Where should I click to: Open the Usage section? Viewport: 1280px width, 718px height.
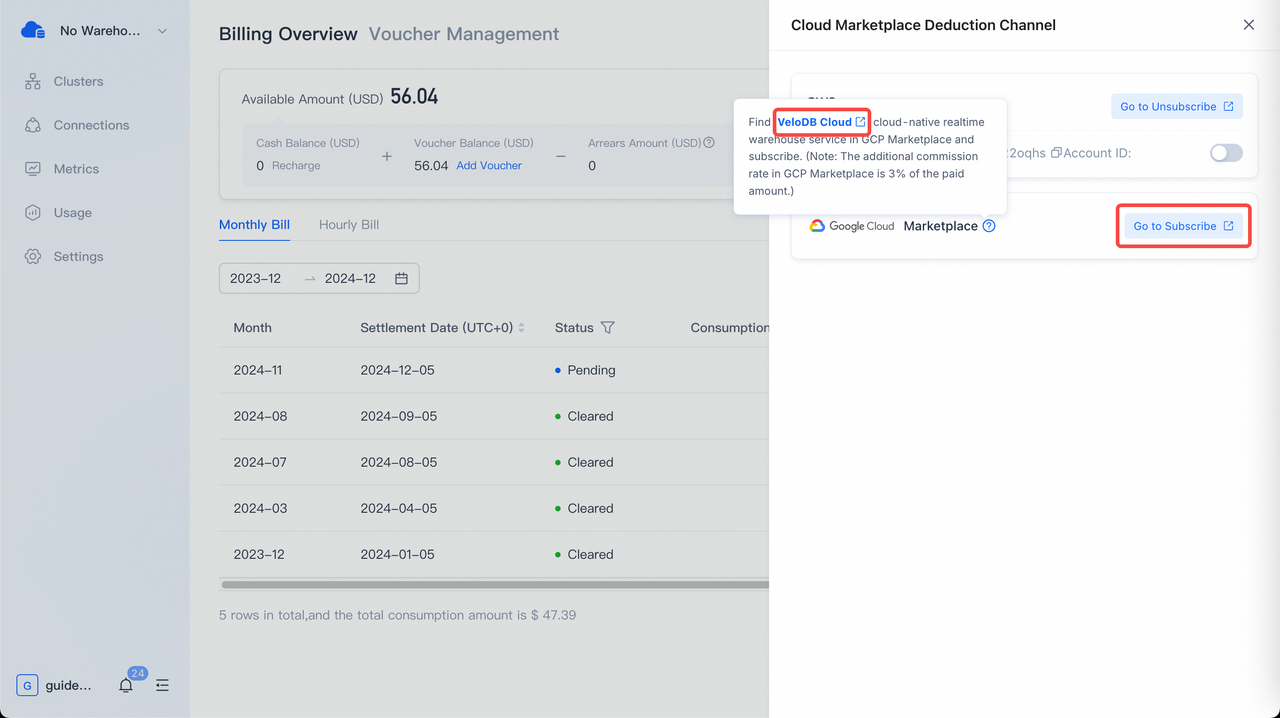tap(72, 213)
